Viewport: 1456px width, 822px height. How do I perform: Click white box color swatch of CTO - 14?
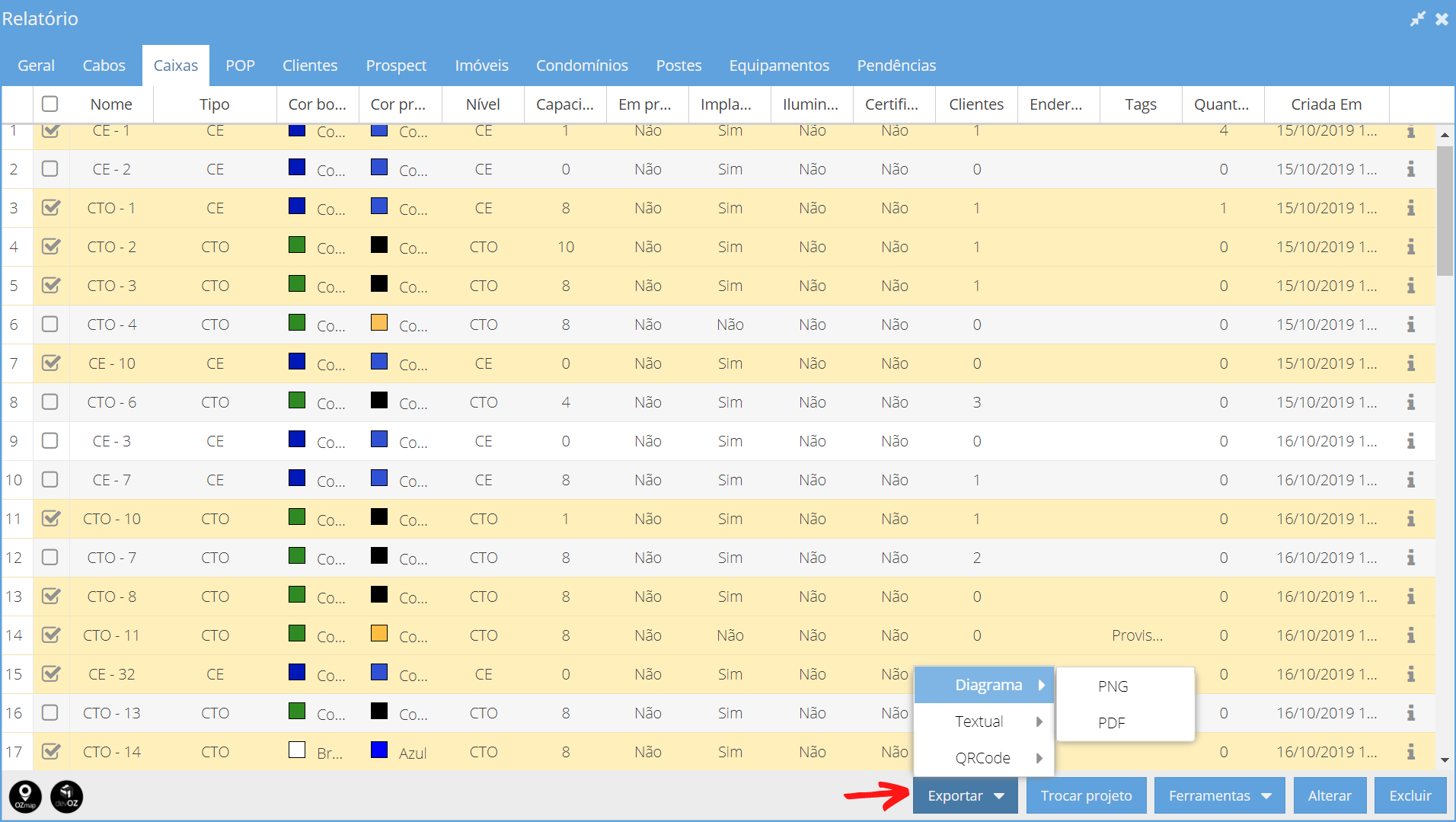coord(297,750)
